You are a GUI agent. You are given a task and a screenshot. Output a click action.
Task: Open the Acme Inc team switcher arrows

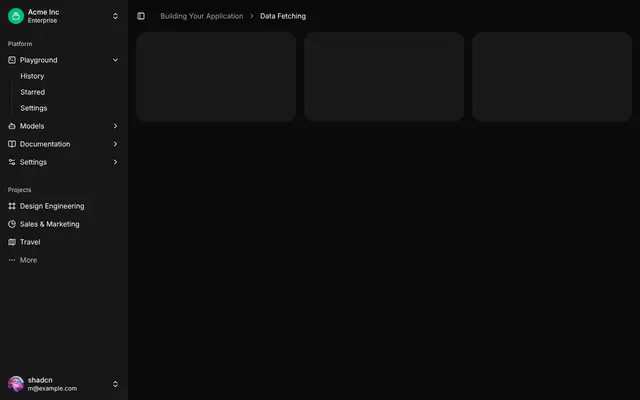116,16
